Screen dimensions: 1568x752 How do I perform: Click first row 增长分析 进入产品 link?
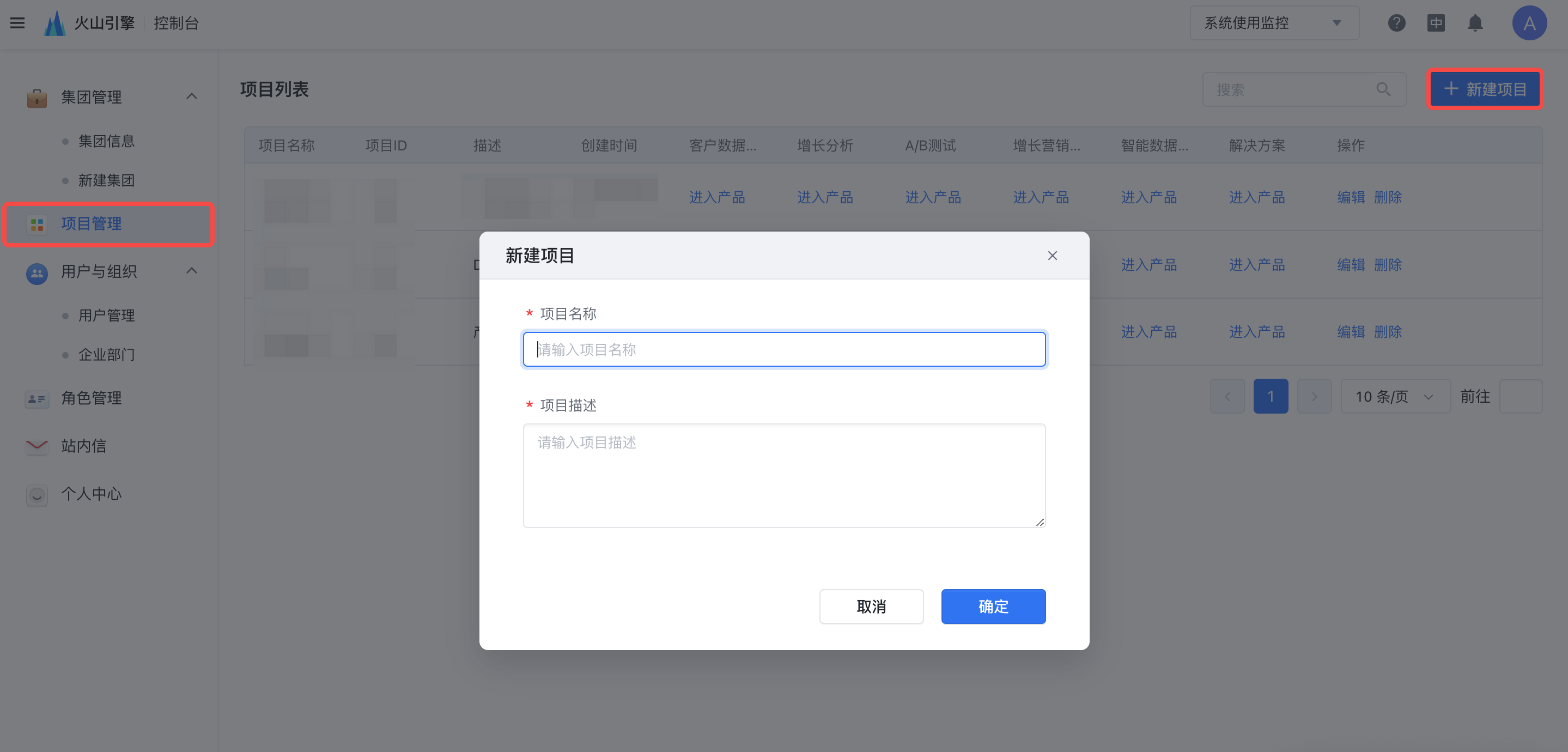pos(825,197)
